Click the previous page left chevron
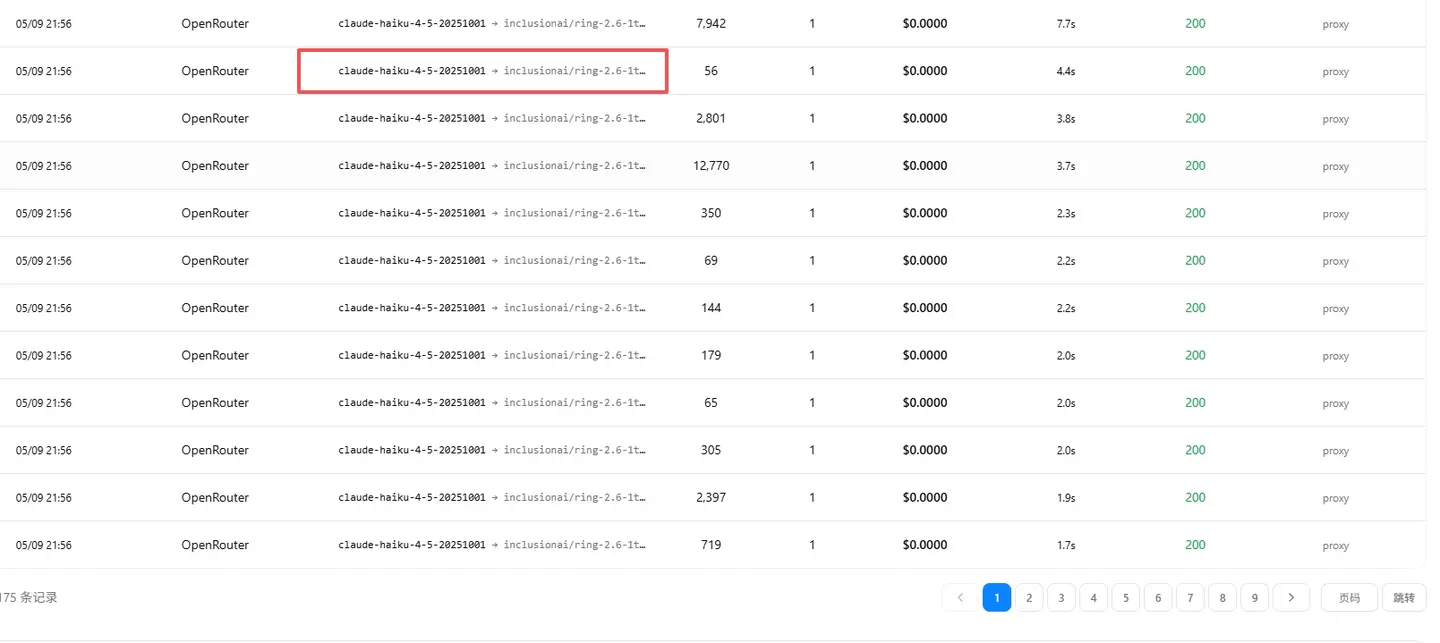The image size is (1440, 643). click(961, 598)
